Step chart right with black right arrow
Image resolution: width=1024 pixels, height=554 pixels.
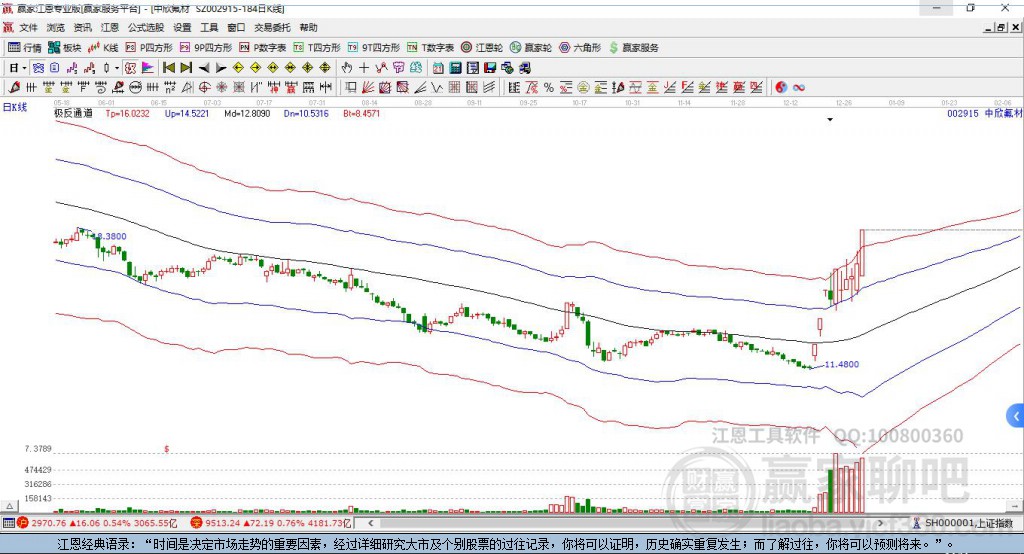[x=221, y=68]
